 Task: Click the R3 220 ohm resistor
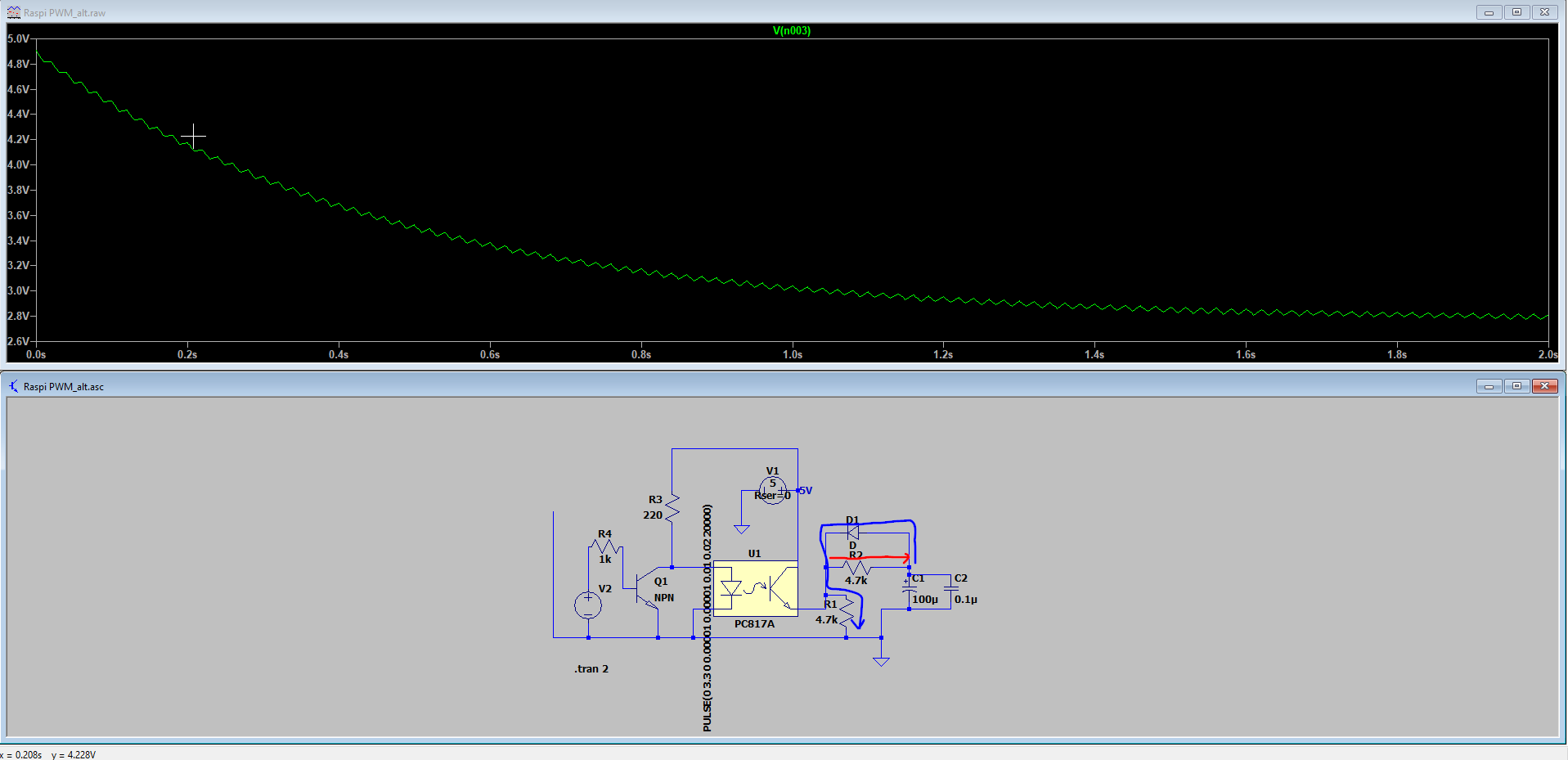pos(672,508)
